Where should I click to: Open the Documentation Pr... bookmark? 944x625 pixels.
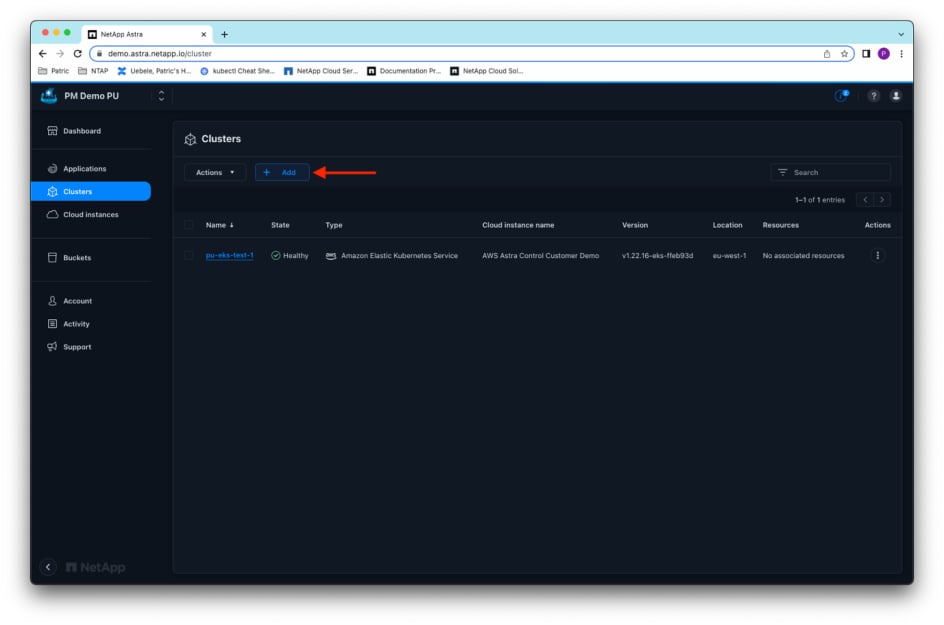click(x=404, y=71)
